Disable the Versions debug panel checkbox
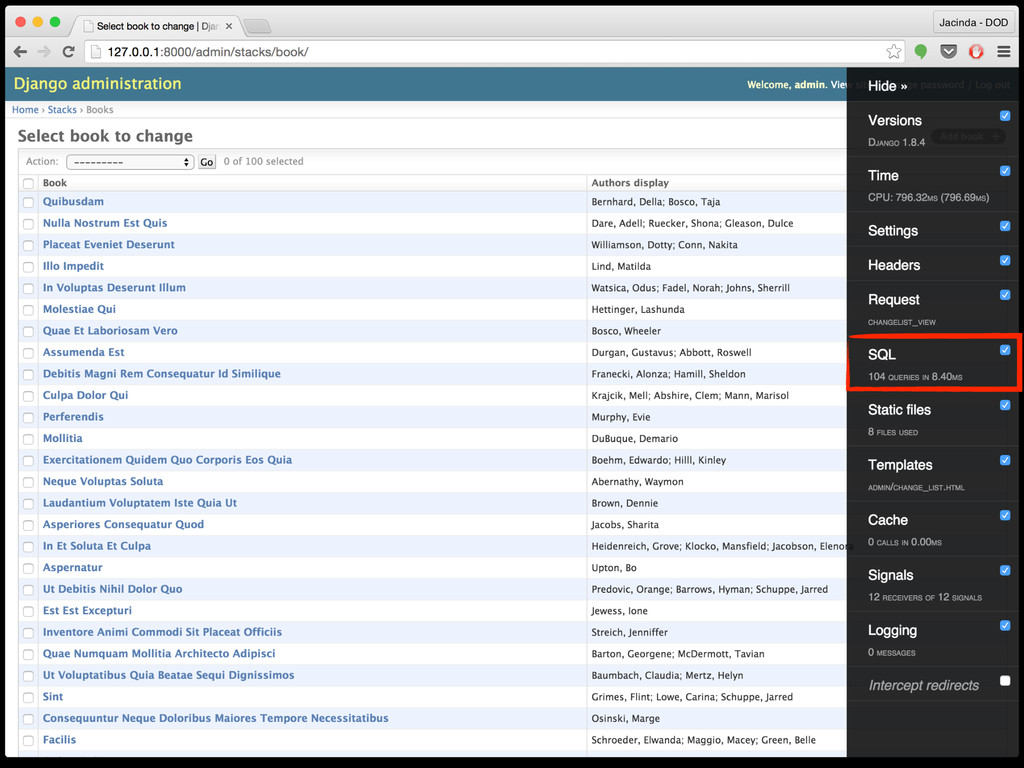Viewport: 1024px width, 768px height. click(1005, 116)
